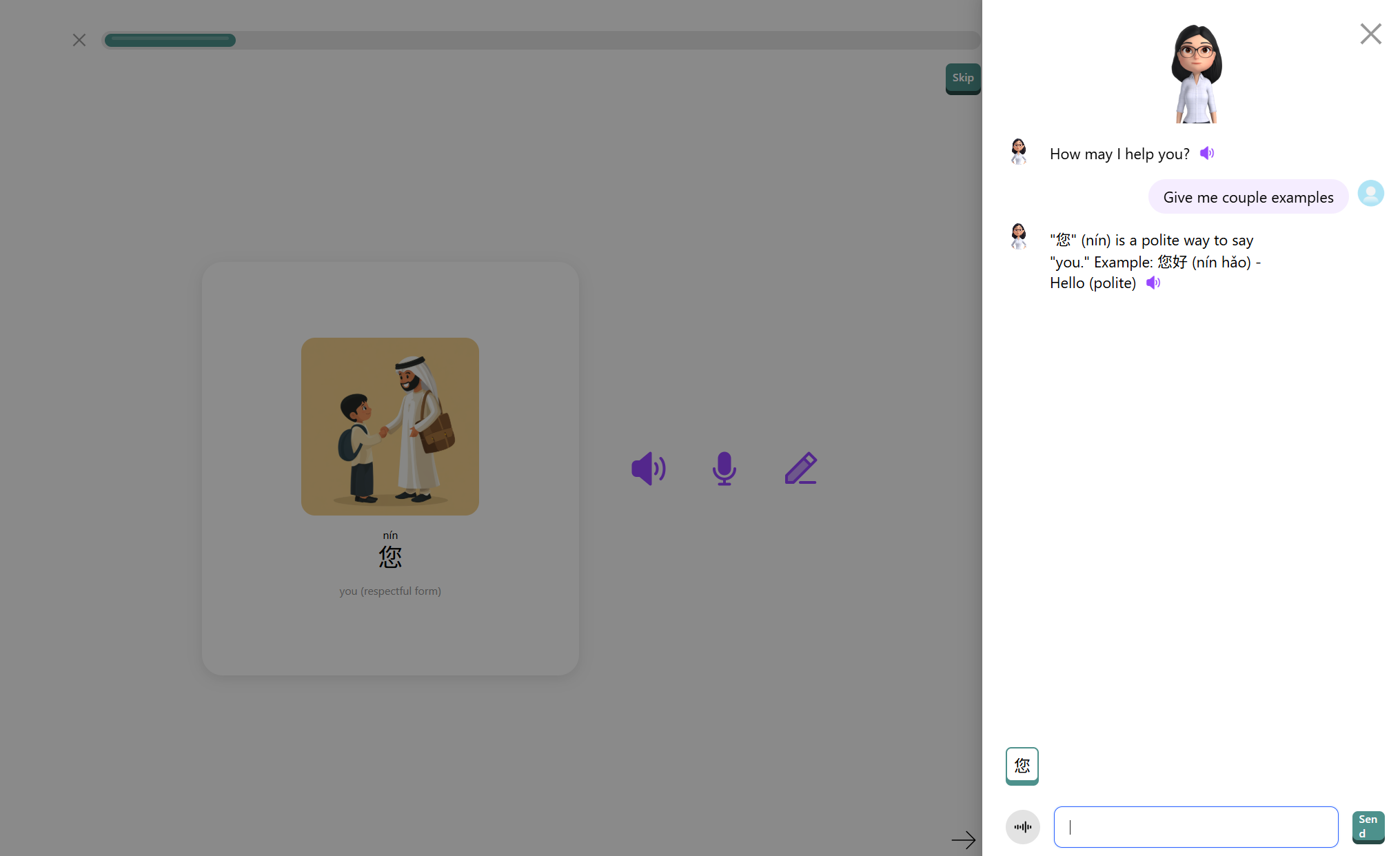The width and height of the screenshot is (1400, 856).
Task: Close the chat assistant panel
Action: pyautogui.click(x=1370, y=34)
